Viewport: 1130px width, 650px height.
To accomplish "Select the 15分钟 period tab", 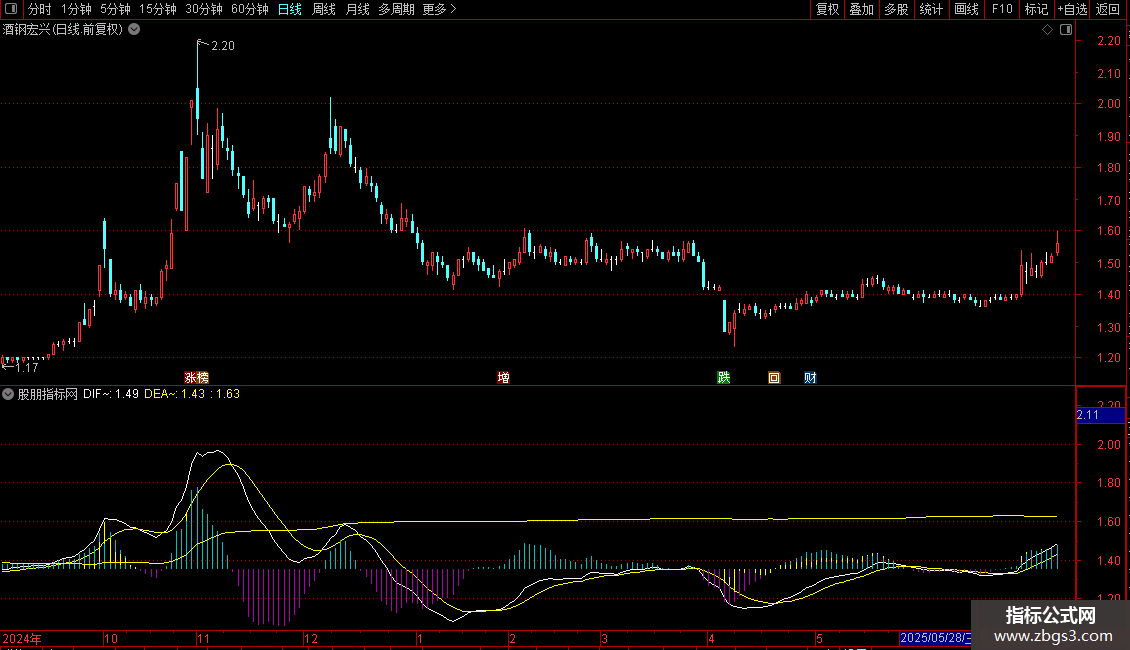I will (x=158, y=9).
